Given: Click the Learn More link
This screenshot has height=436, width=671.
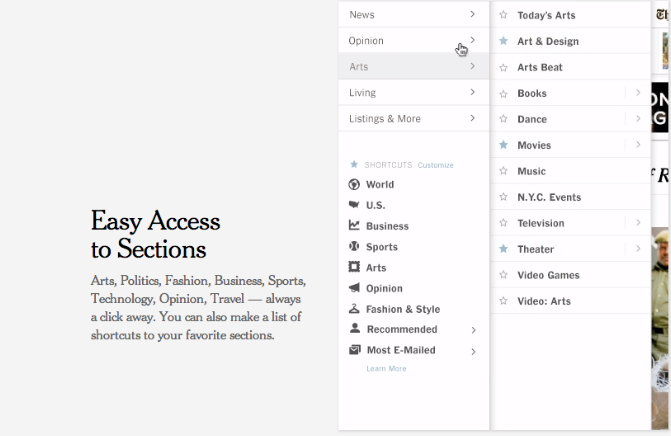Looking at the screenshot, I should (386, 368).
